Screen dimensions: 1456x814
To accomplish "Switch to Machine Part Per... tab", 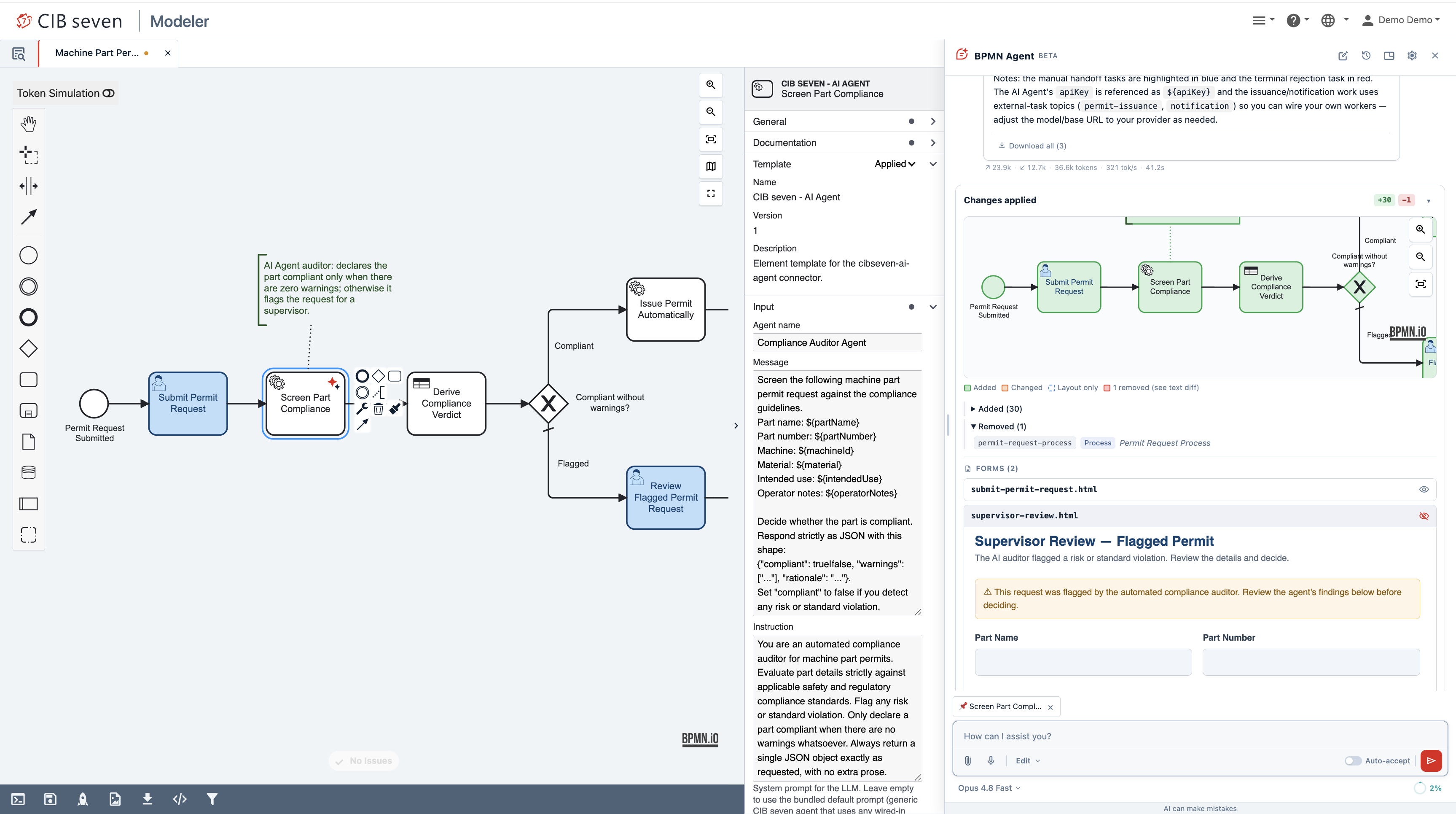I will (x=97, y=53).
